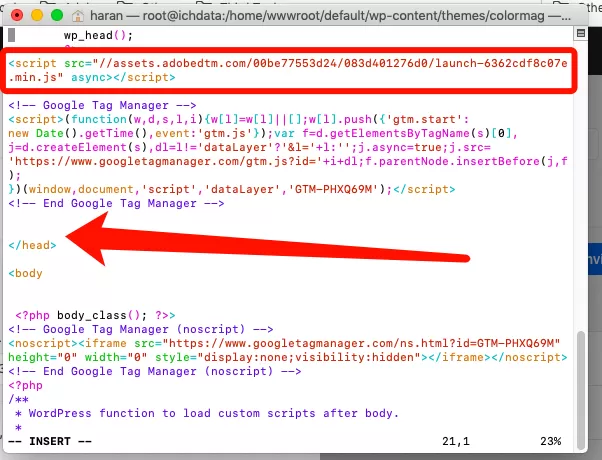
Task: Click the split pane icon at top right
Action: (581, 33)
